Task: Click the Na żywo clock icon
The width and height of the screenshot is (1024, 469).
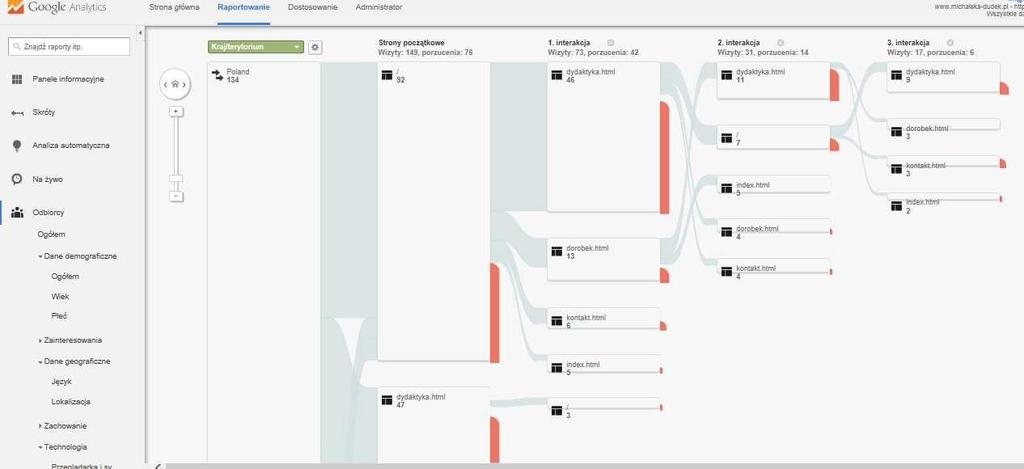Action: [x=16, y=179]
